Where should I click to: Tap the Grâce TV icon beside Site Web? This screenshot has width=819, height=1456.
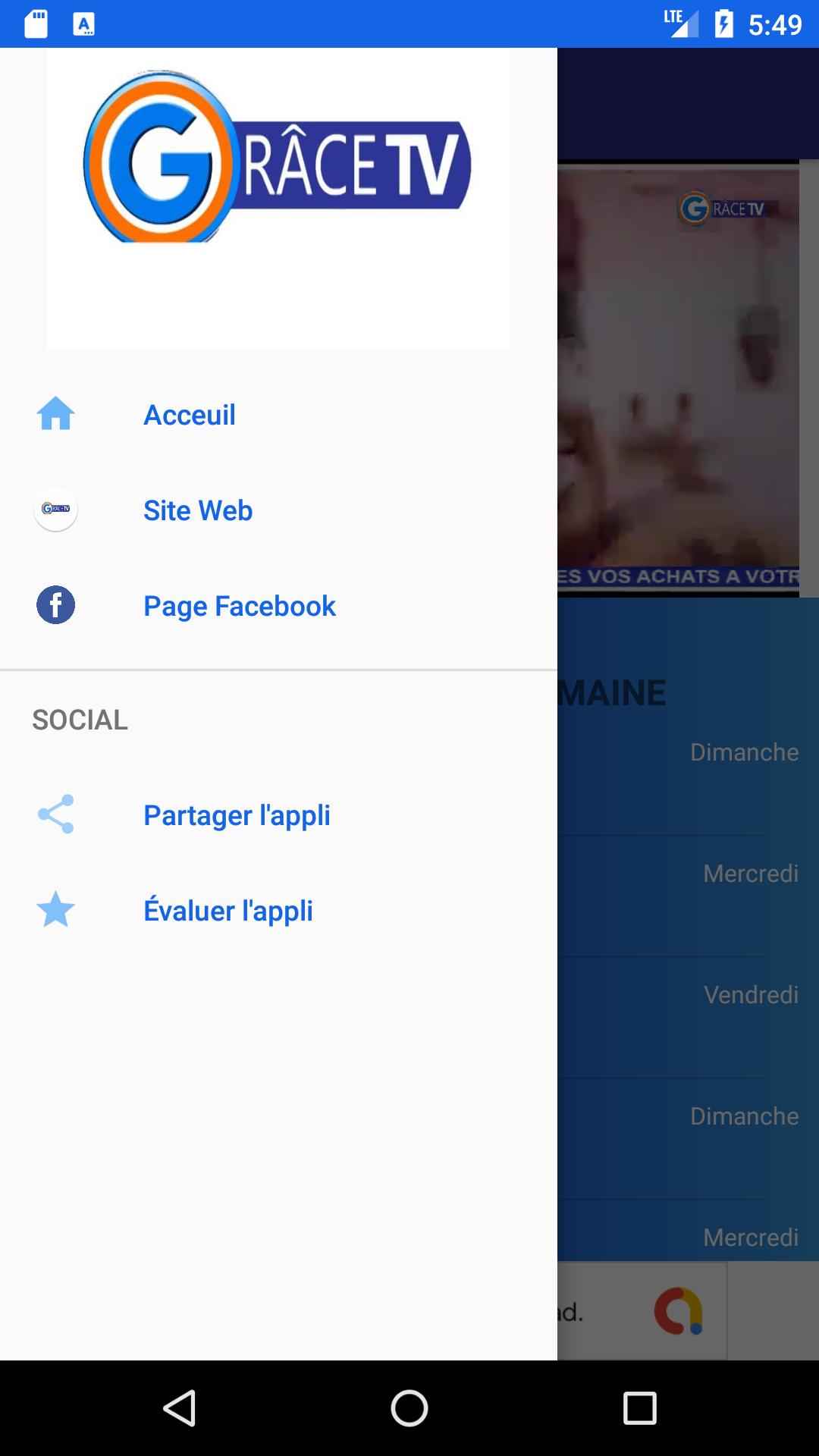tap(55, 509)
